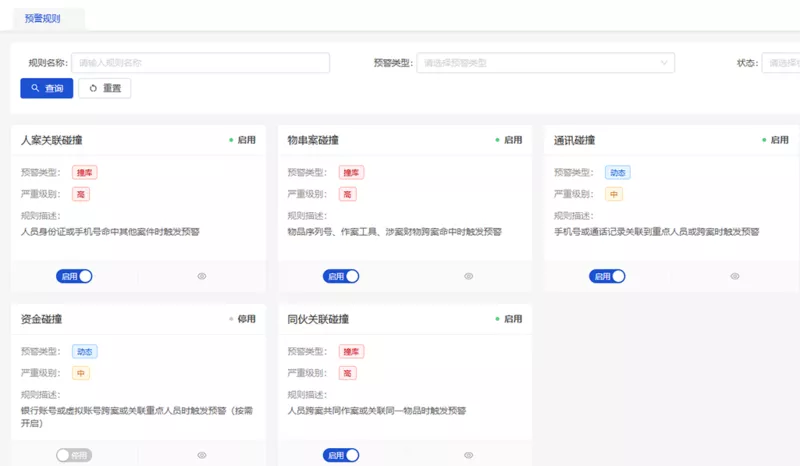Click 启用 status label on 通讯碰撞 card
Screen dimensions: 800x466
coord(779,140)
